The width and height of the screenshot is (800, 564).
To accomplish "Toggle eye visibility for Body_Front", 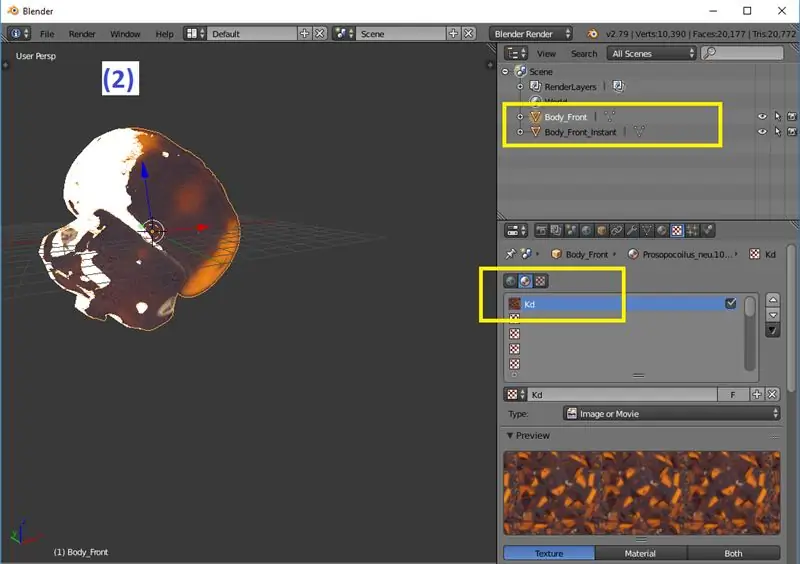I will [762, 117].
